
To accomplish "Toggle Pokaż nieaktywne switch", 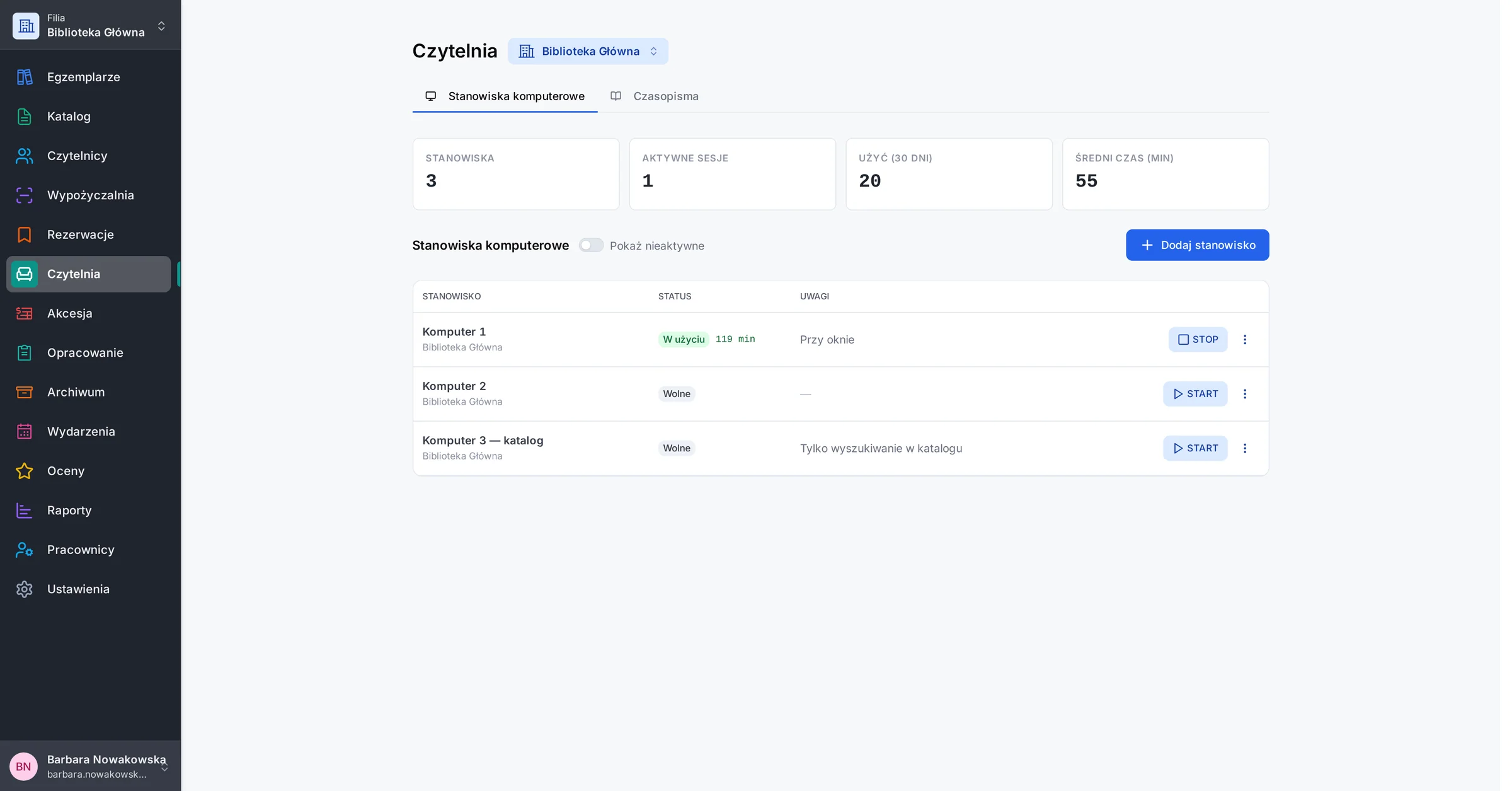I will (591, 245).
